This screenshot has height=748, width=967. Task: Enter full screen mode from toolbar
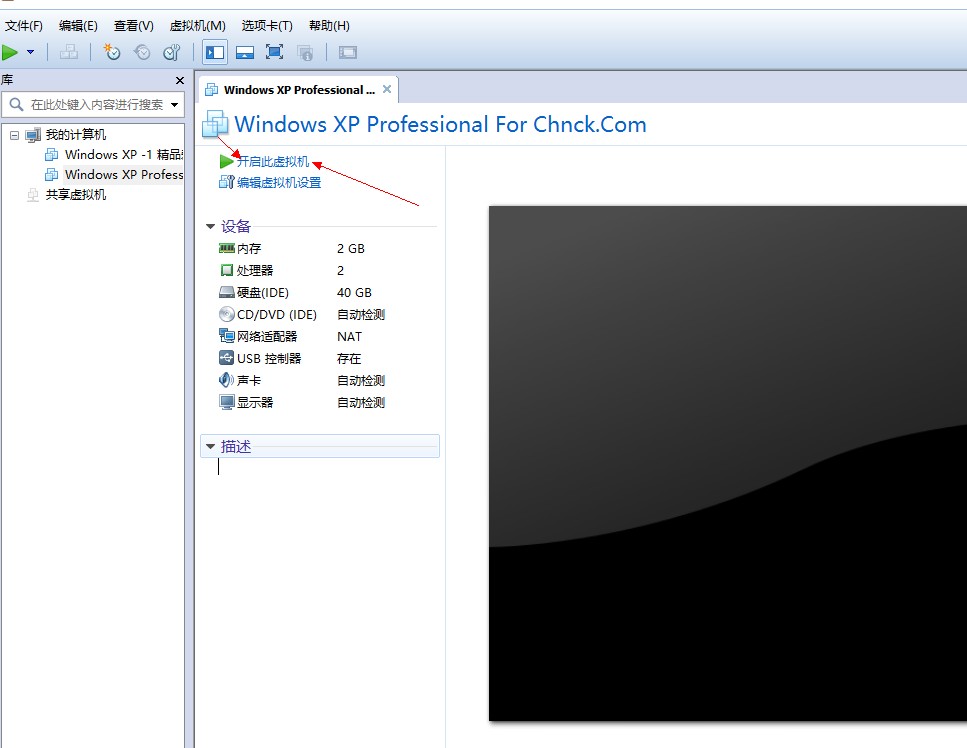click(x=274, y=52)
